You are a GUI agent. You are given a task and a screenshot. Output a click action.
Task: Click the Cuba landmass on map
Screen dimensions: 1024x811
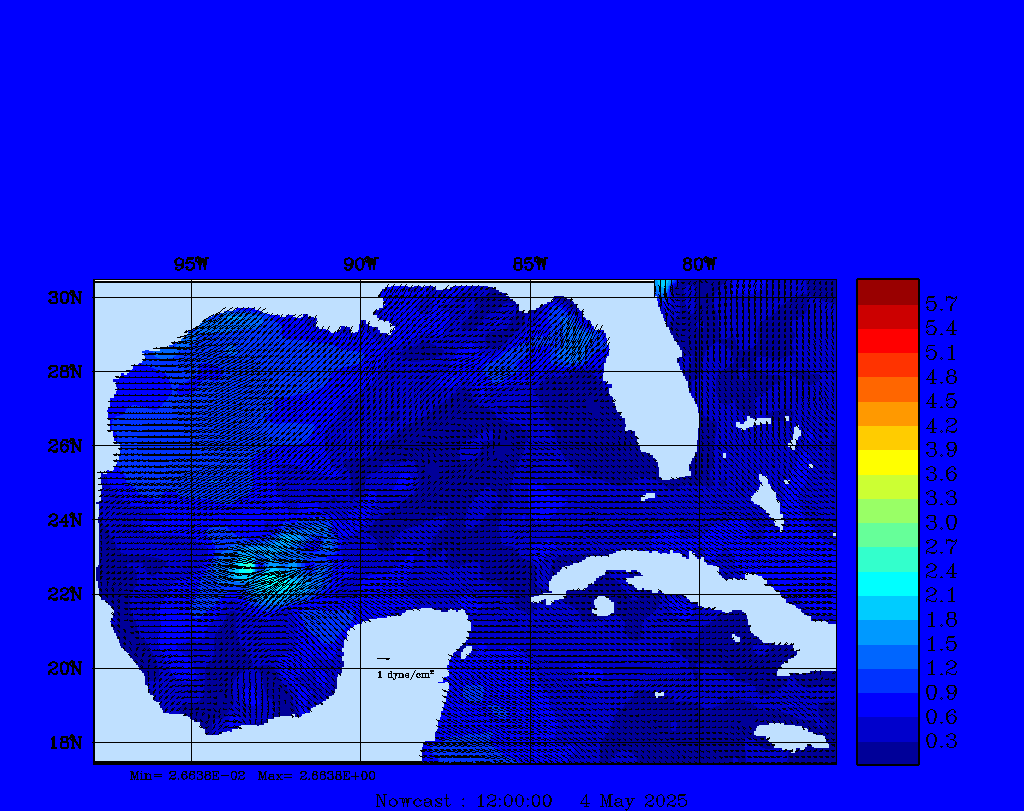(686, 575)
